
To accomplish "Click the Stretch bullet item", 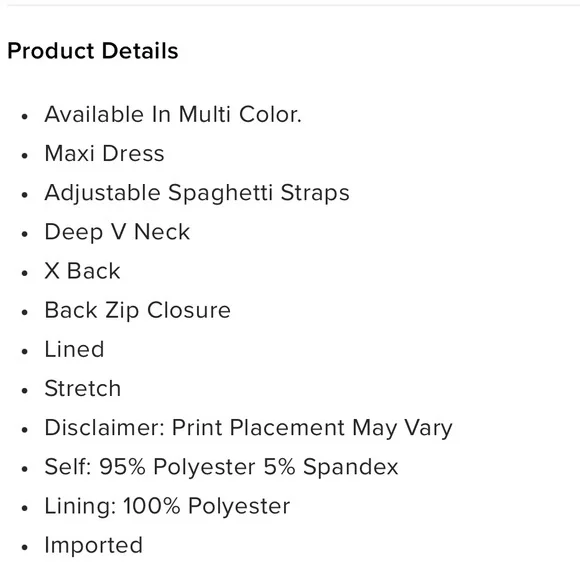I will (x=82, y=389).
